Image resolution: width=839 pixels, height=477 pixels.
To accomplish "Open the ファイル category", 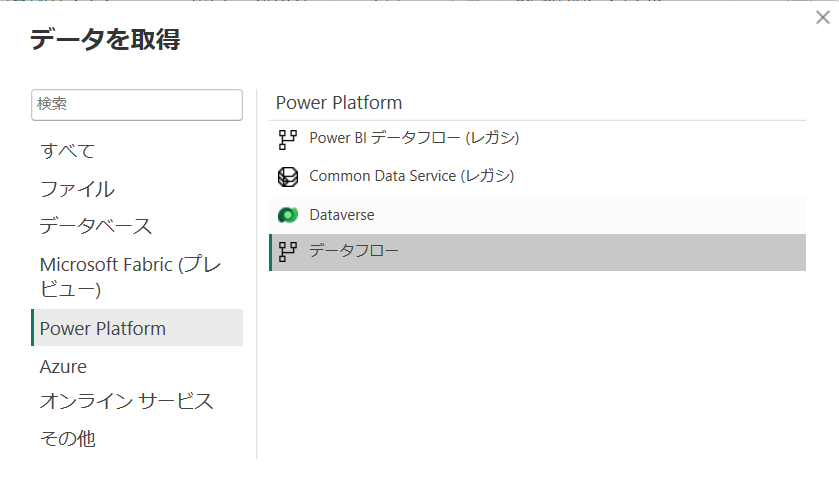I will pyautogui.click(x=77, y=189).
